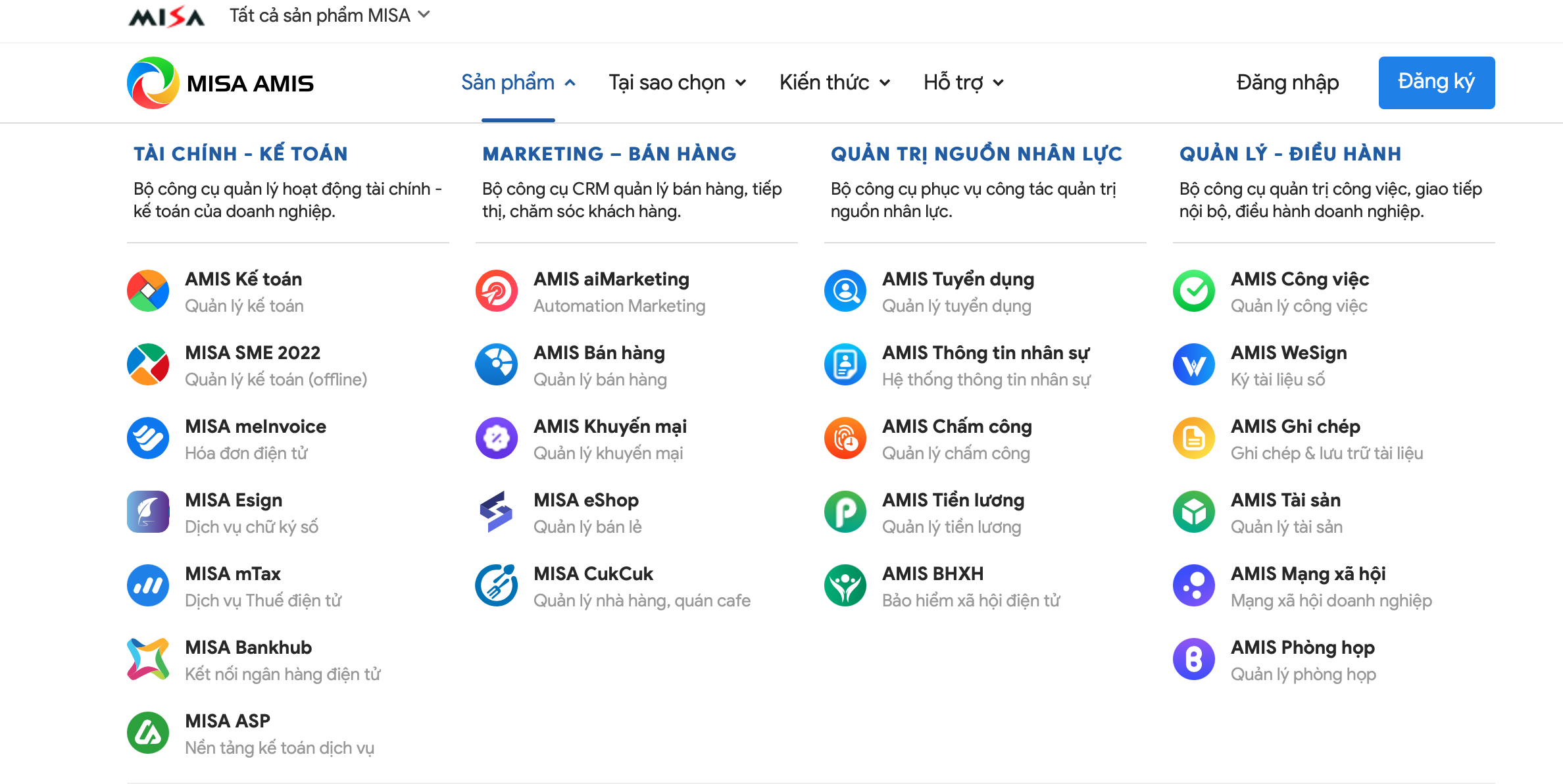This screenshot has width=1563, height=784.
Task: Open the QUẢN TRỊ NGUỒN NHÂN LỰC heading
Action: pos(976,154)
